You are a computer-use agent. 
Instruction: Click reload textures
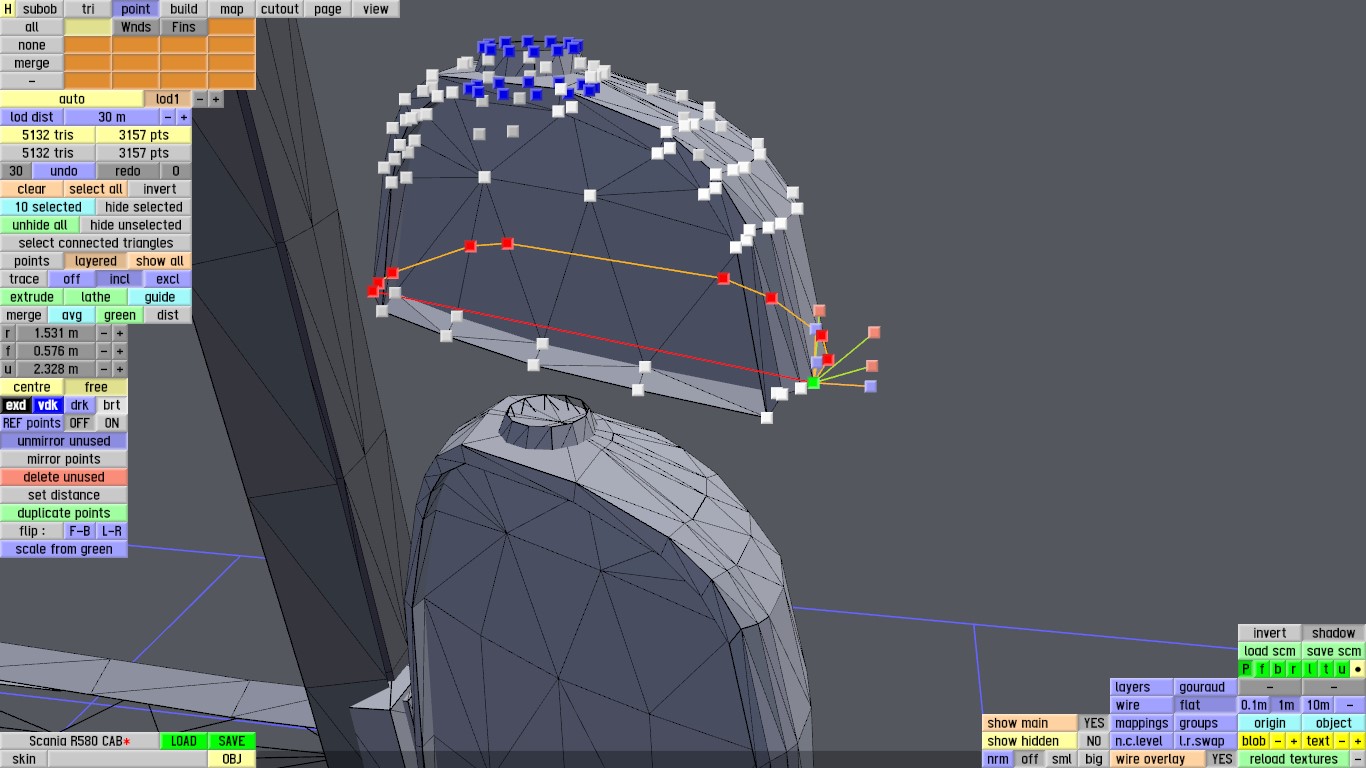pos(1294,759)
